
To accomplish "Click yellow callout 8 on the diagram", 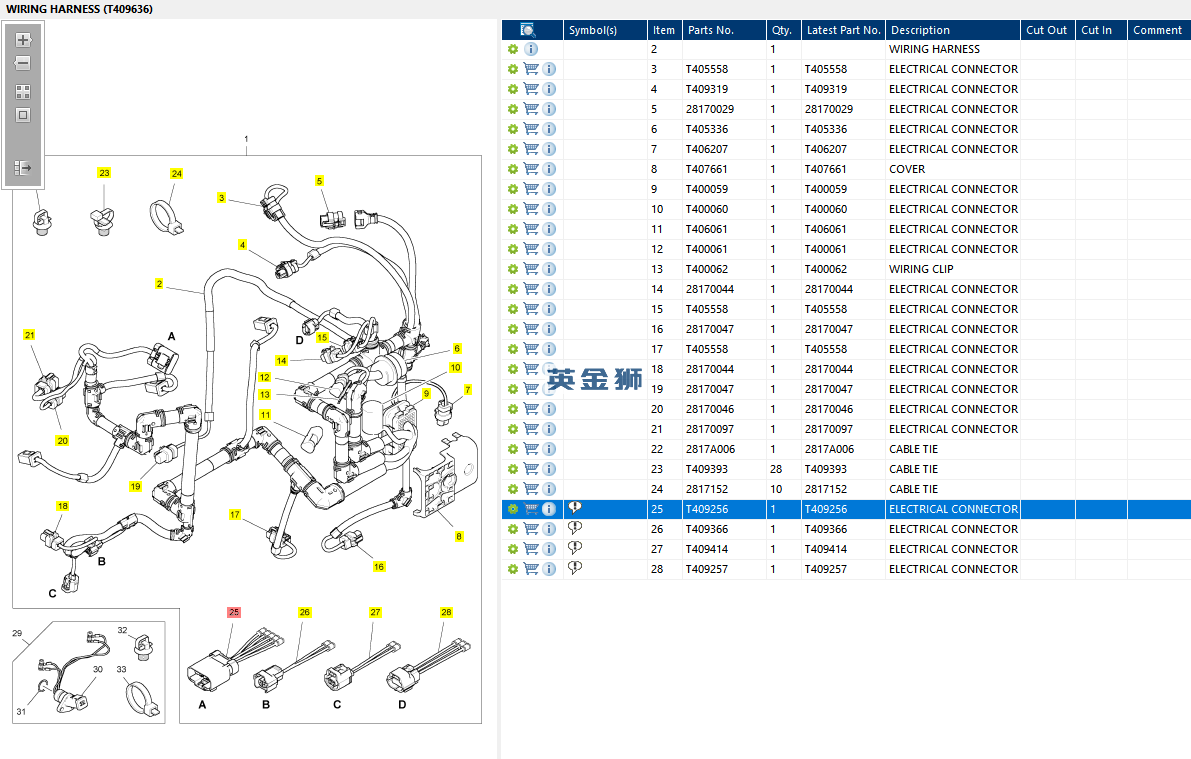I will tap(459, 537).
